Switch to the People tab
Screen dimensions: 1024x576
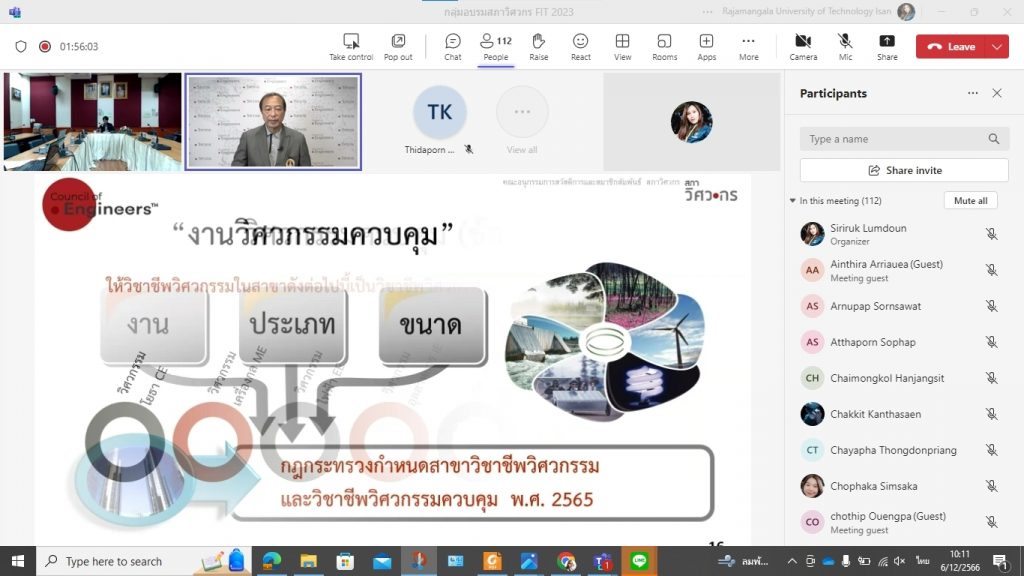pyautogui.click(x=495, y=46)
